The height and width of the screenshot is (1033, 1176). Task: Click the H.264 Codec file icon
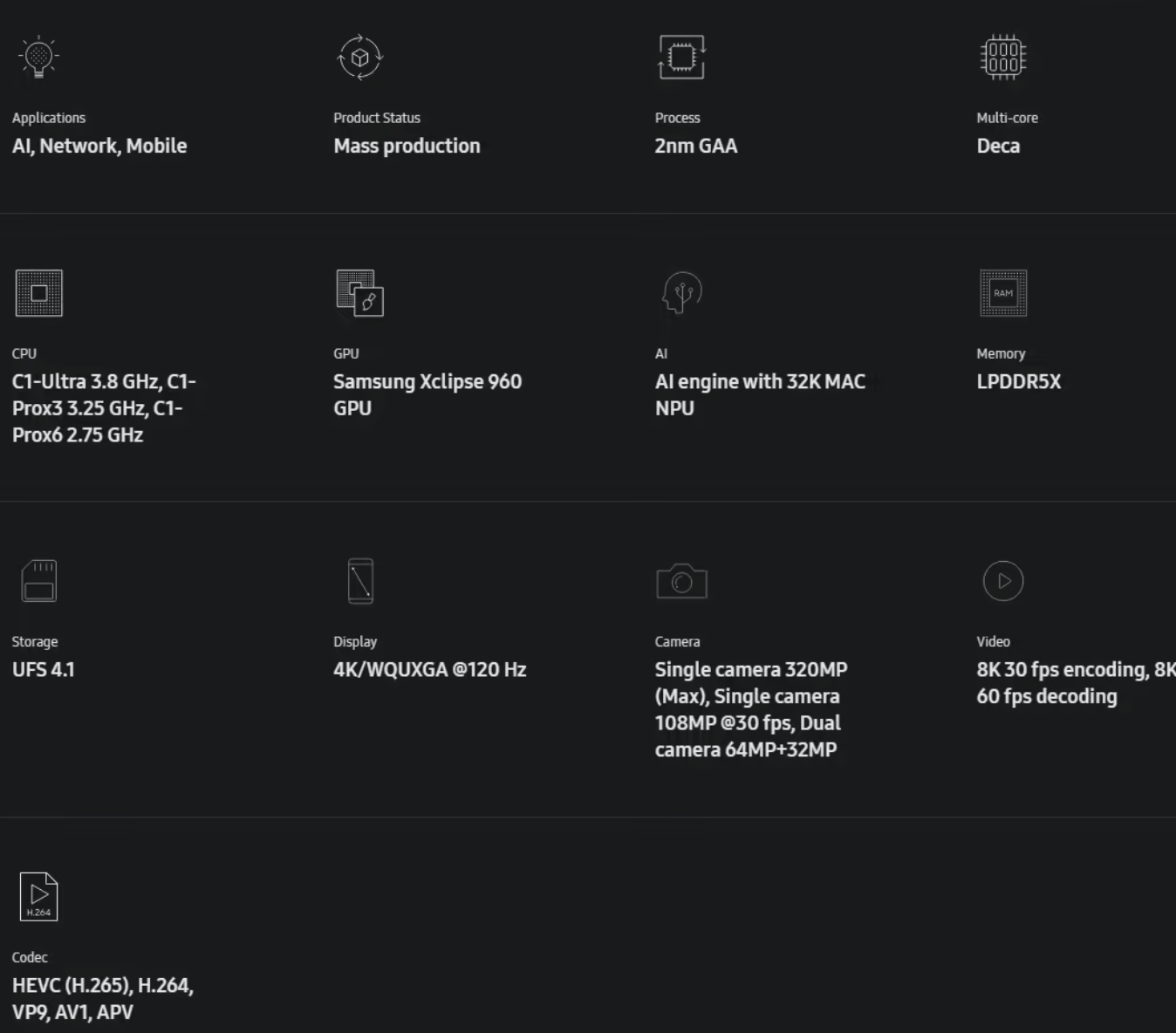38,897
